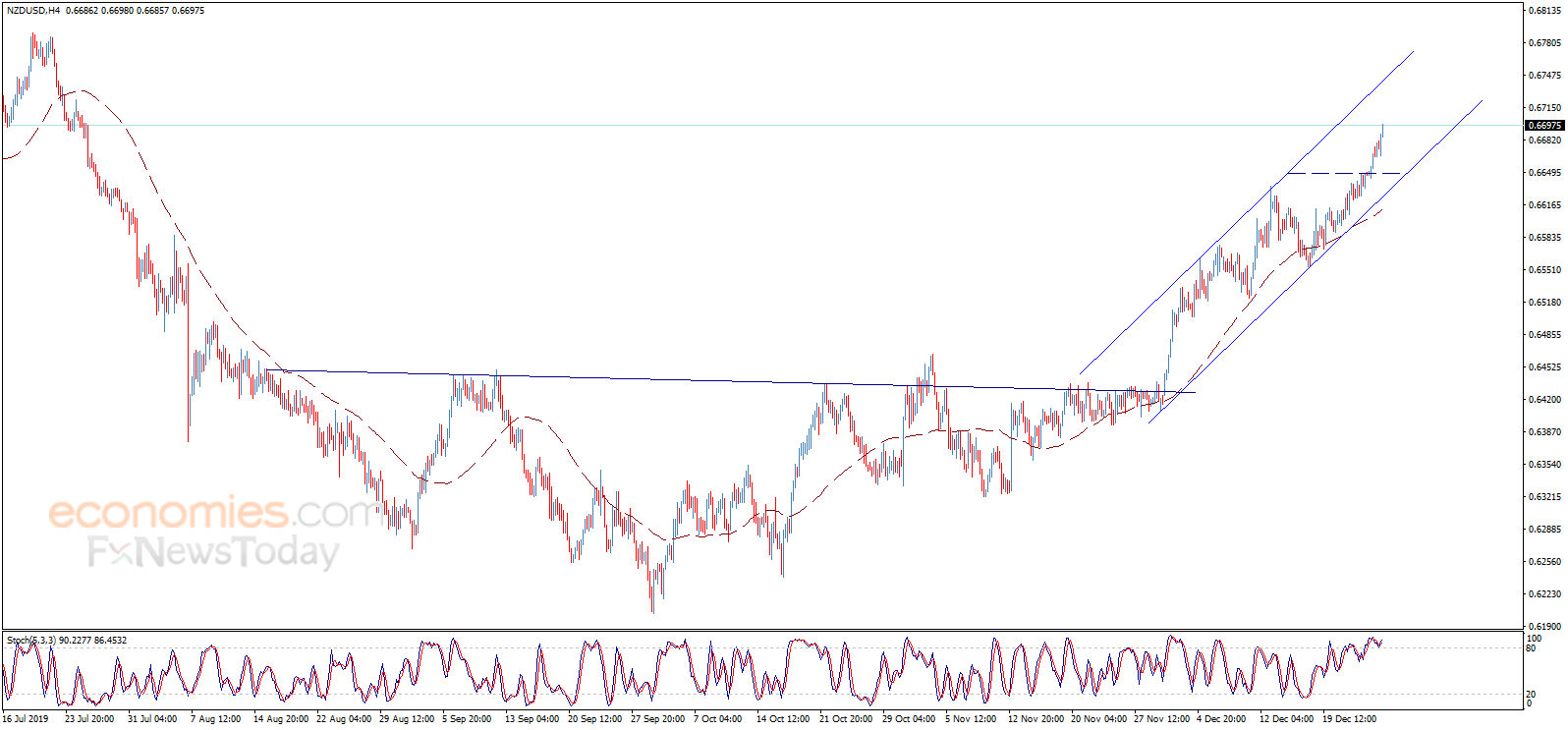
Task: Click the 27 Sep 20:00 time label
Action: pos(657,719)
